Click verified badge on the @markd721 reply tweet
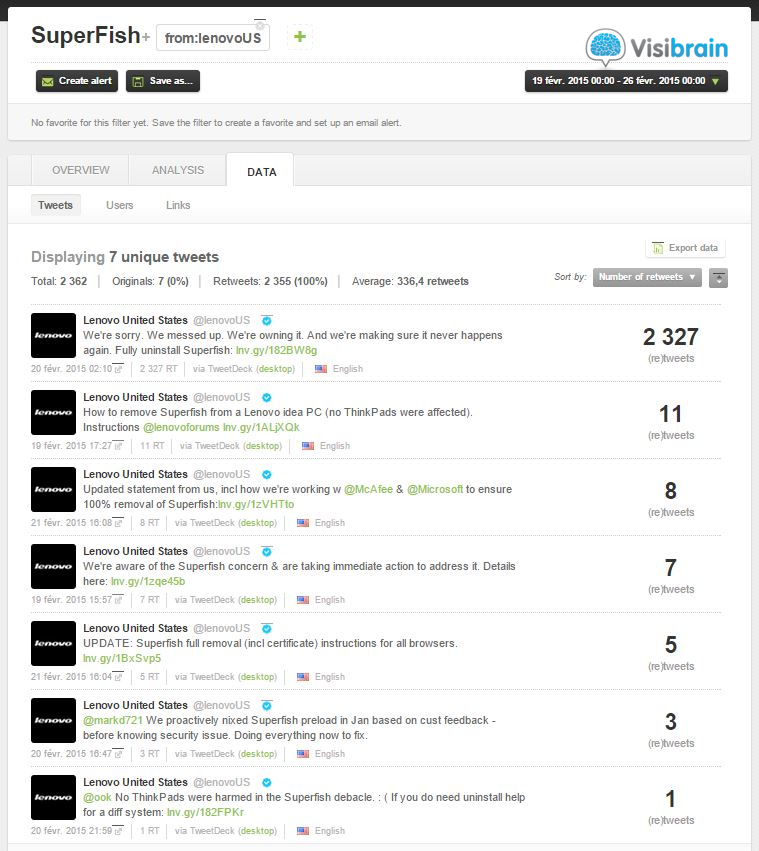Viewport: 759px width, 851px height. tap(267, 706)
